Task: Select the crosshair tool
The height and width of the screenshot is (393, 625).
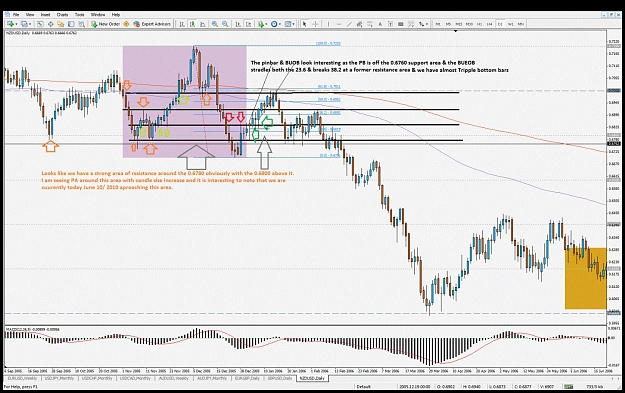Action: pos(315,24)
